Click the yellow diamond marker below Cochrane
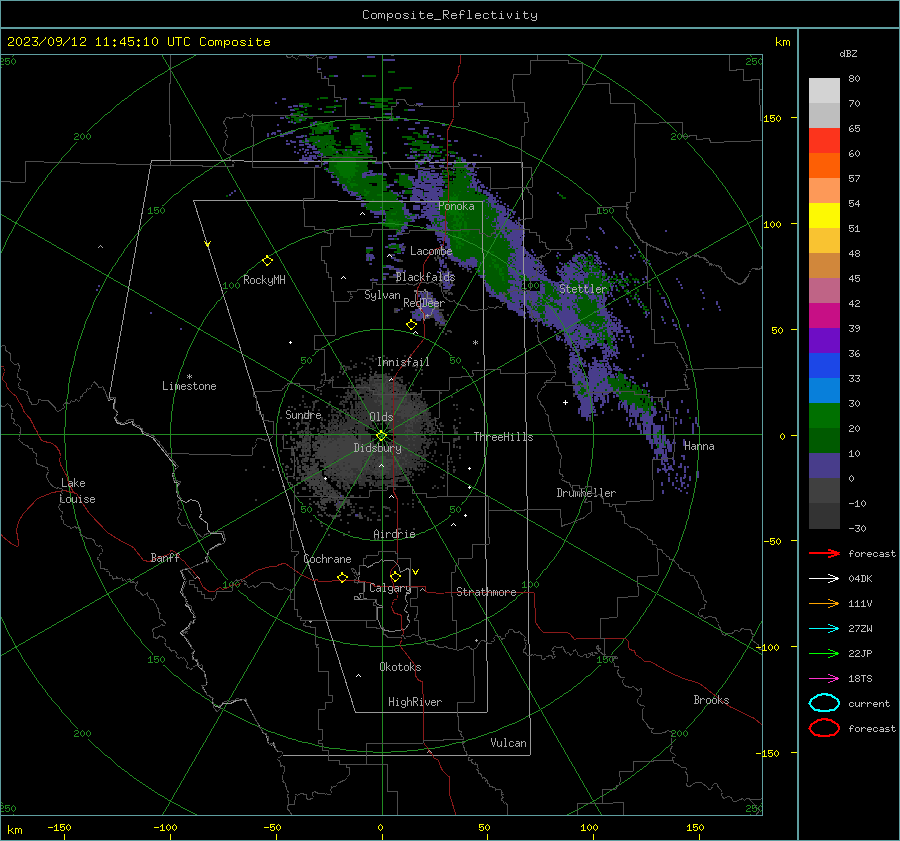Screen dimensions: 900x841 point(343,577)
